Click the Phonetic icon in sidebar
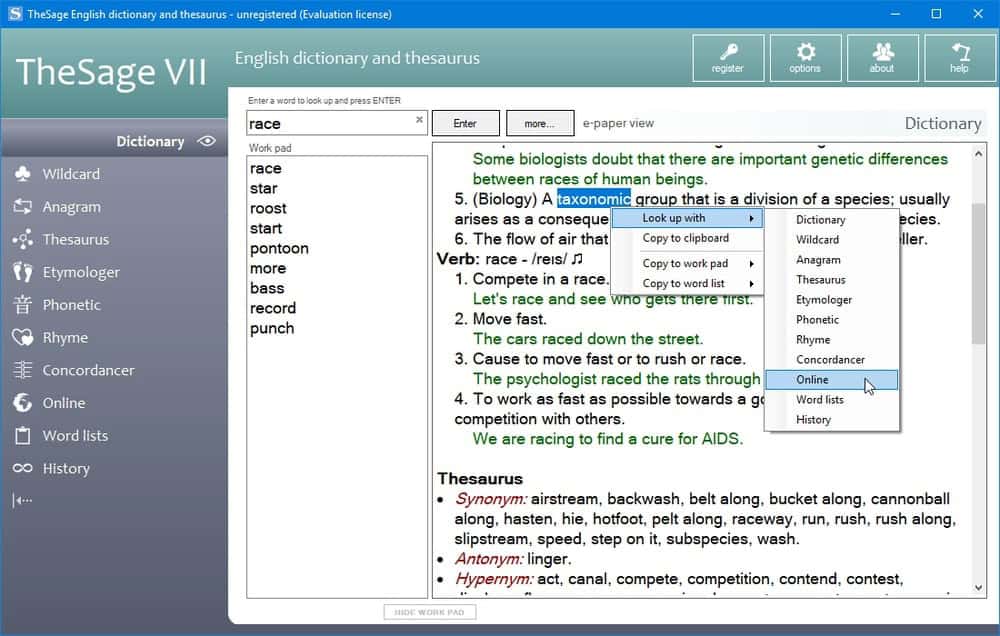The image size is (1000, 636). click(x=22, y=304)
